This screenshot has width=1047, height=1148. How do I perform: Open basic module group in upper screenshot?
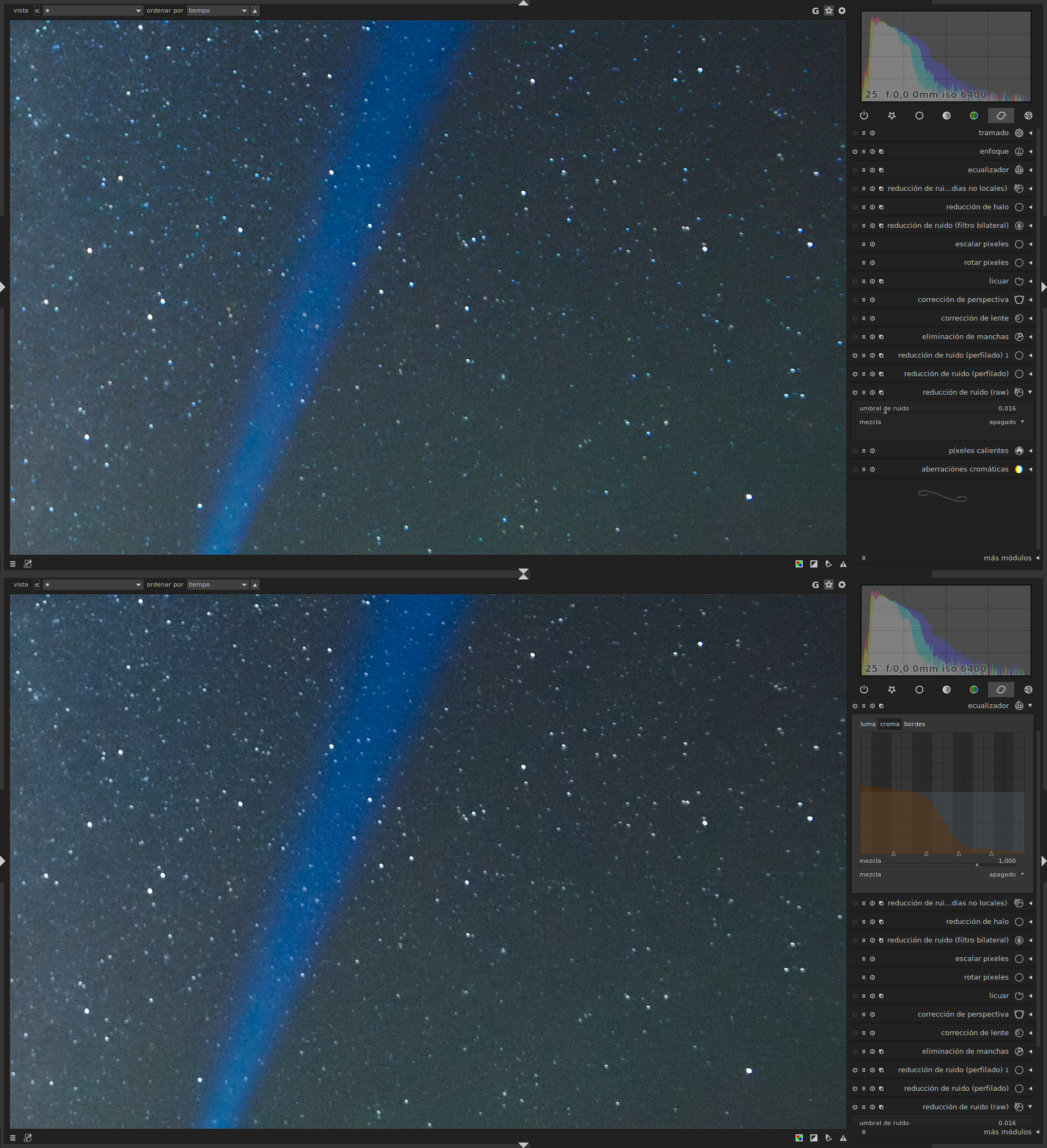pos(919,116)
